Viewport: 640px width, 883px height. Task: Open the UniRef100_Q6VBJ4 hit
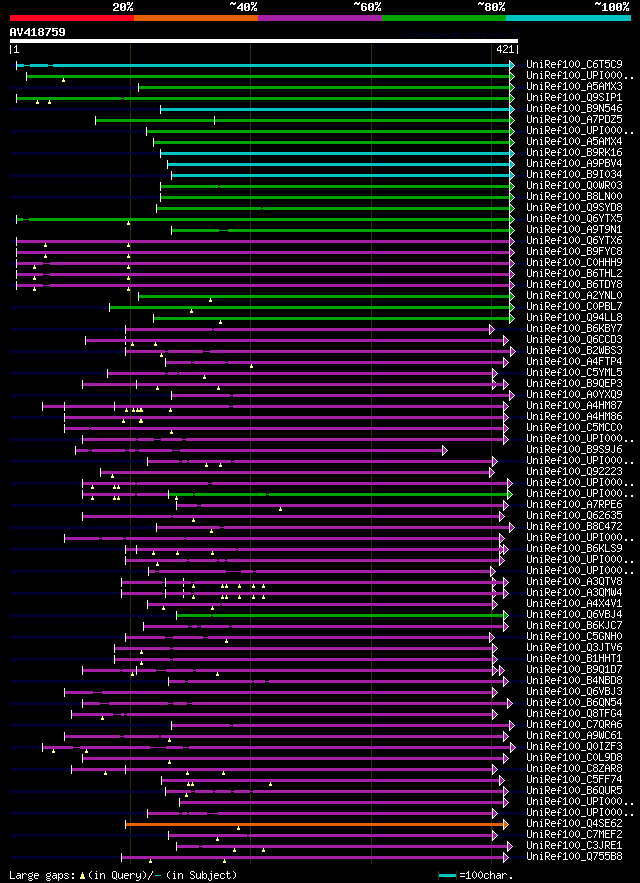click(x=575, y=615)
